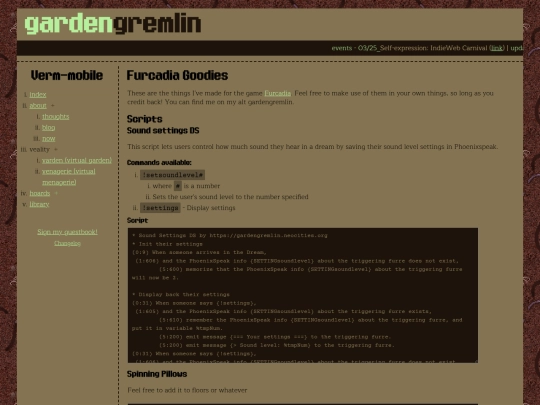Click the vealty menu label
This screenshot has width=540, height=405.
[40, 149]
